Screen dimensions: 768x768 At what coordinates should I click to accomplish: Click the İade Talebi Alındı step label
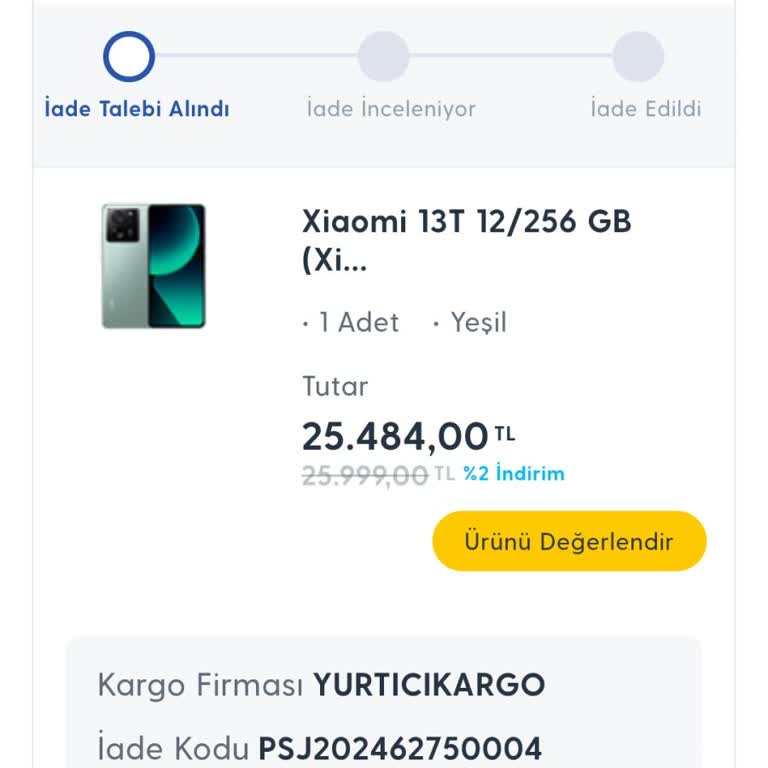click(137, 109)
